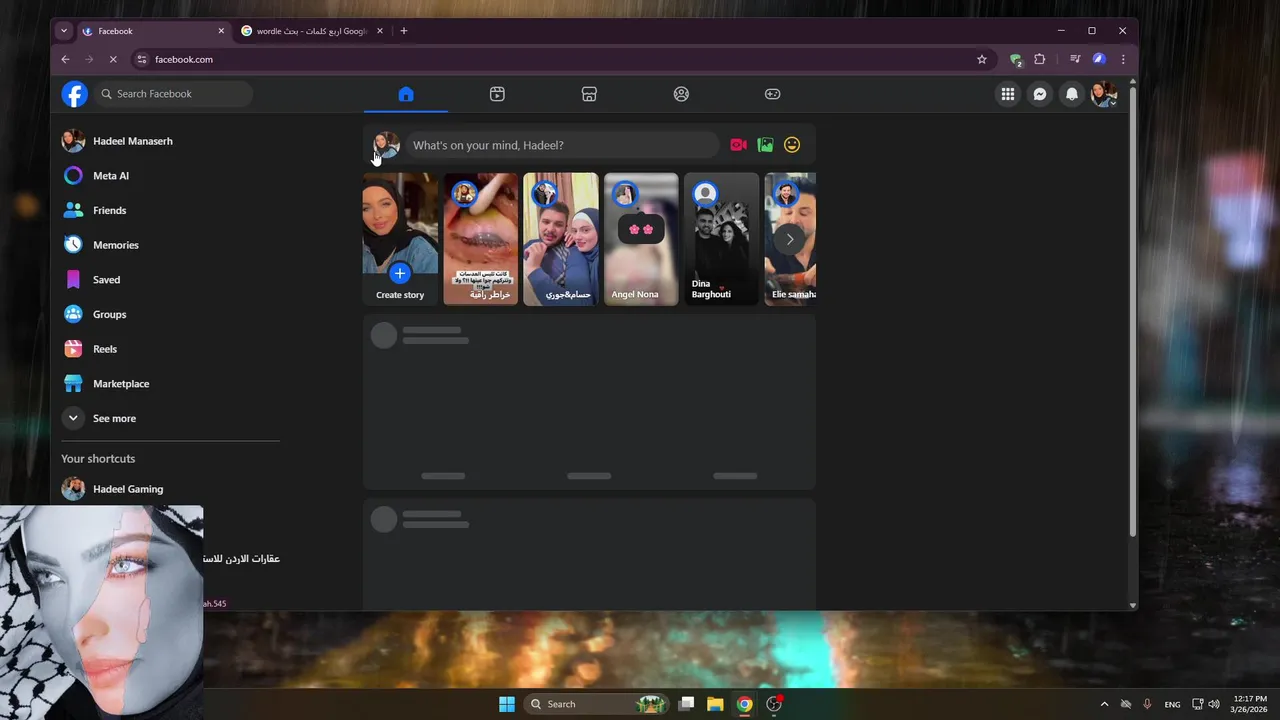Open the taskbar clock and date
The height and width of the screenshot is (720, 1280).
tap(1250, 704)
